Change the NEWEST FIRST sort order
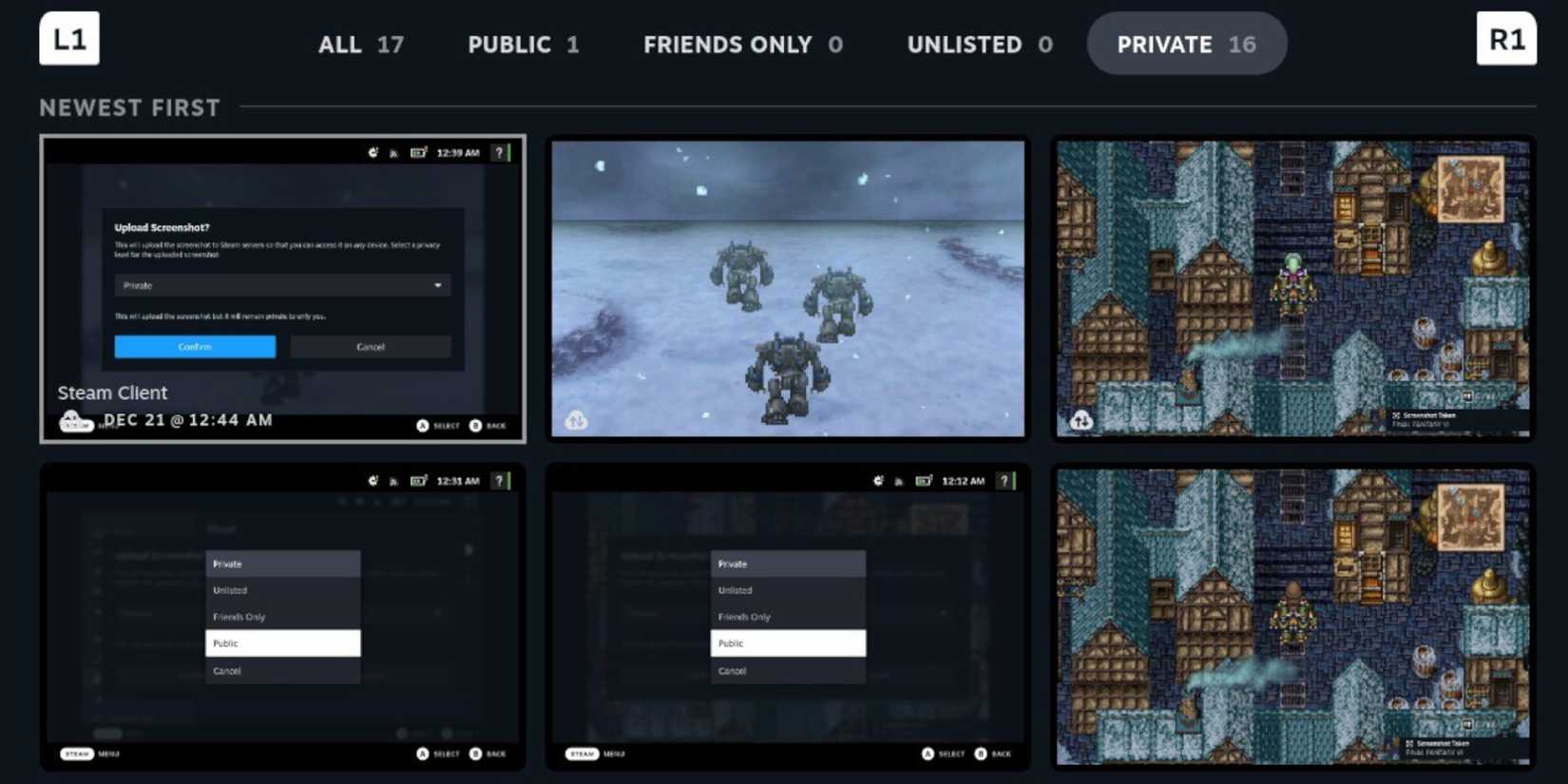The height and width of the screenshot is (784, 1568). coord(129,107)
